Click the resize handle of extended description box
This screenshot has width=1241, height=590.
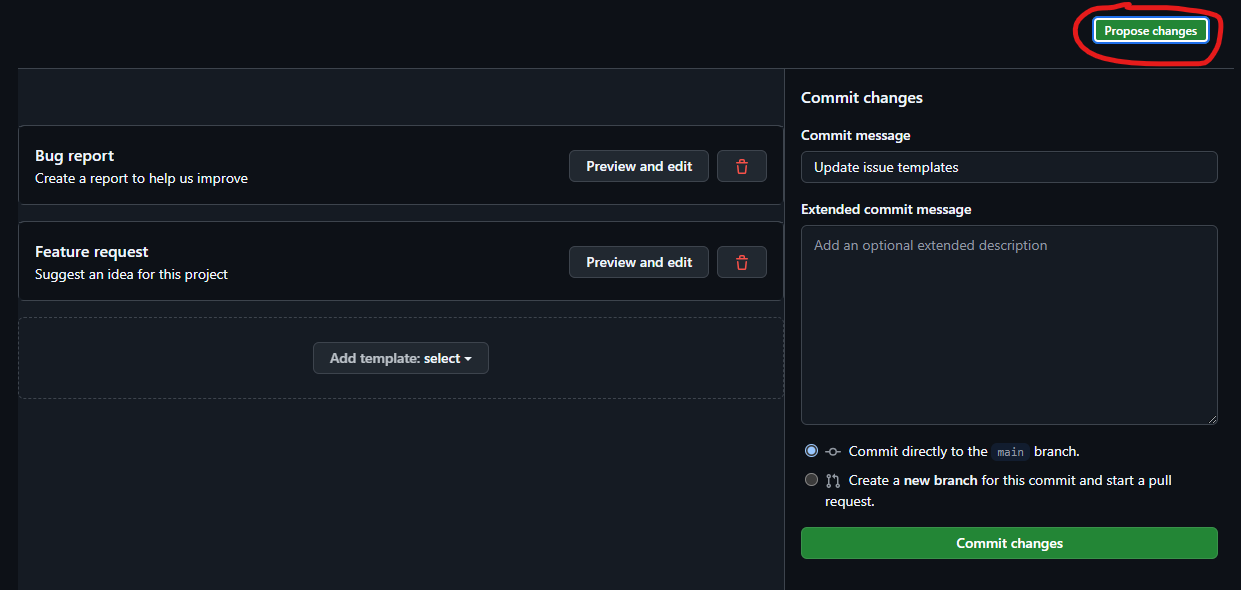coord(1212,419)
